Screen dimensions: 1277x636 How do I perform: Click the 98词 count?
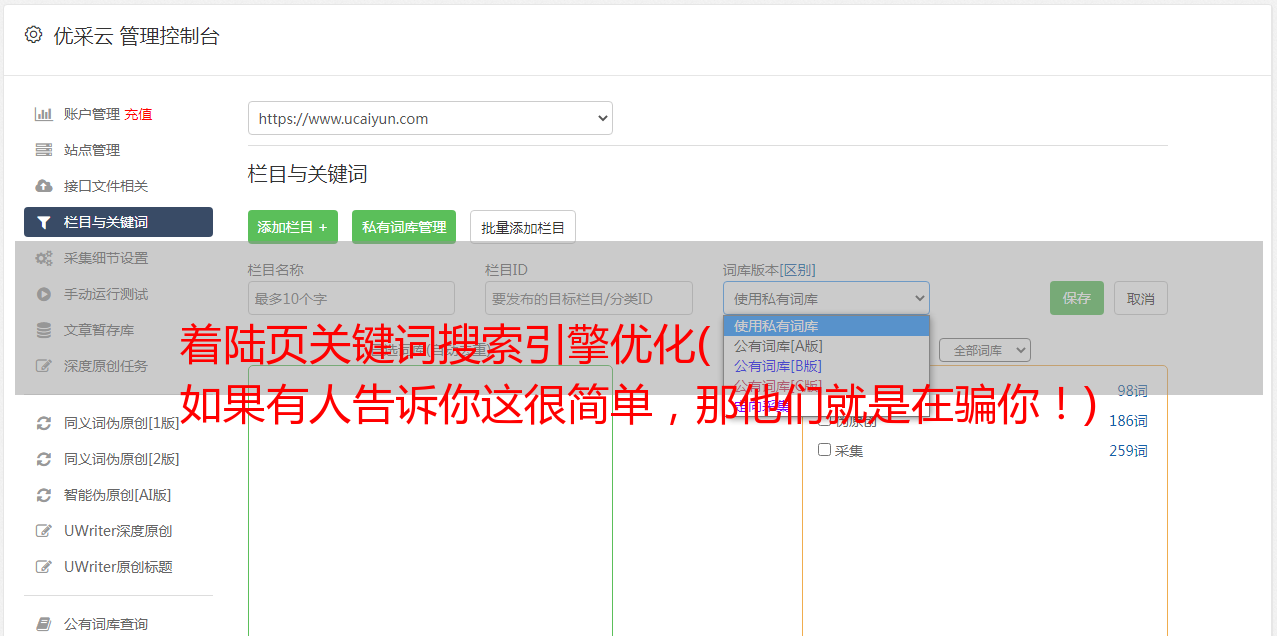(1132, 391)
